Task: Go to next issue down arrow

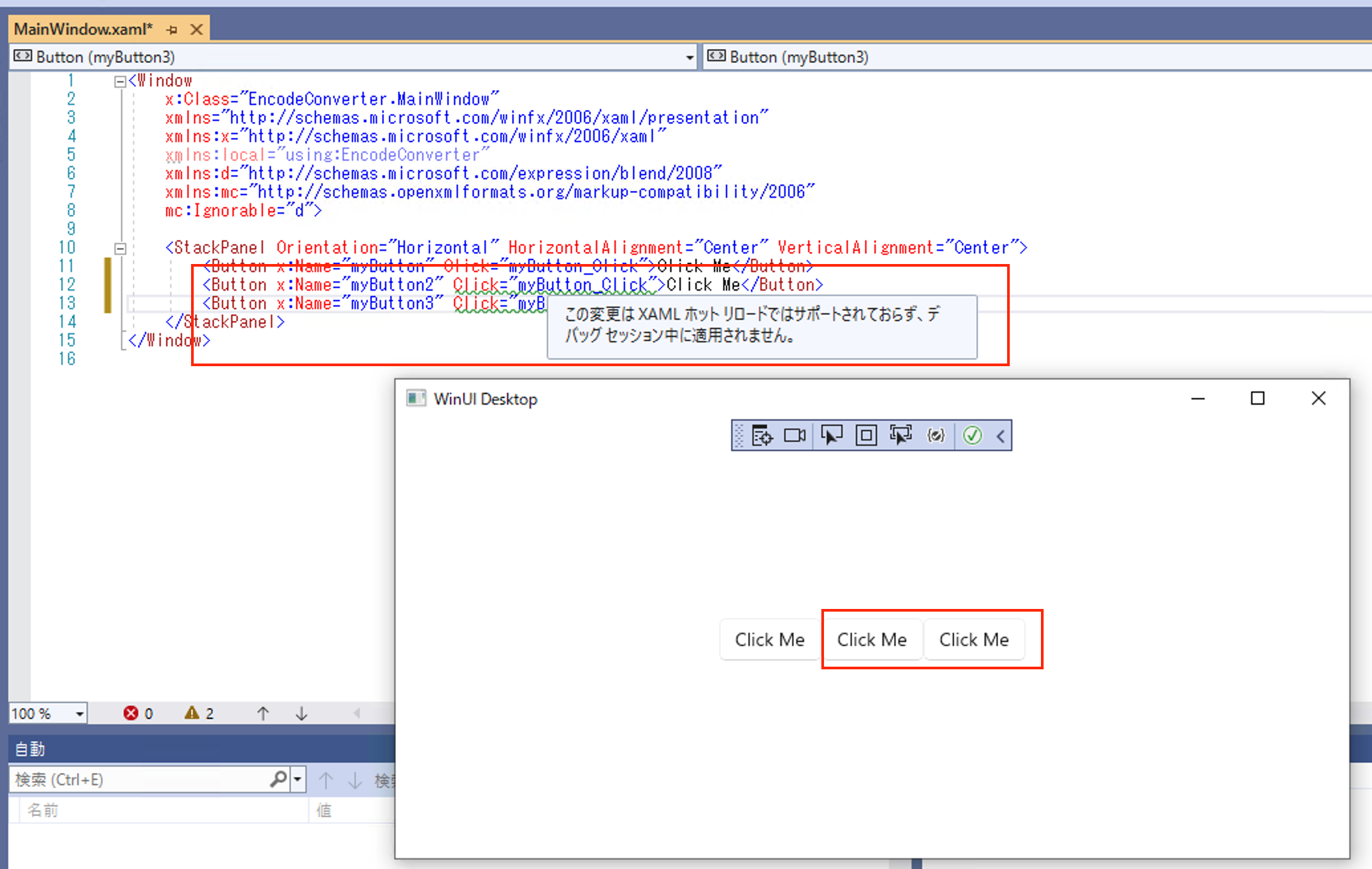Action: tap(301, 713)
